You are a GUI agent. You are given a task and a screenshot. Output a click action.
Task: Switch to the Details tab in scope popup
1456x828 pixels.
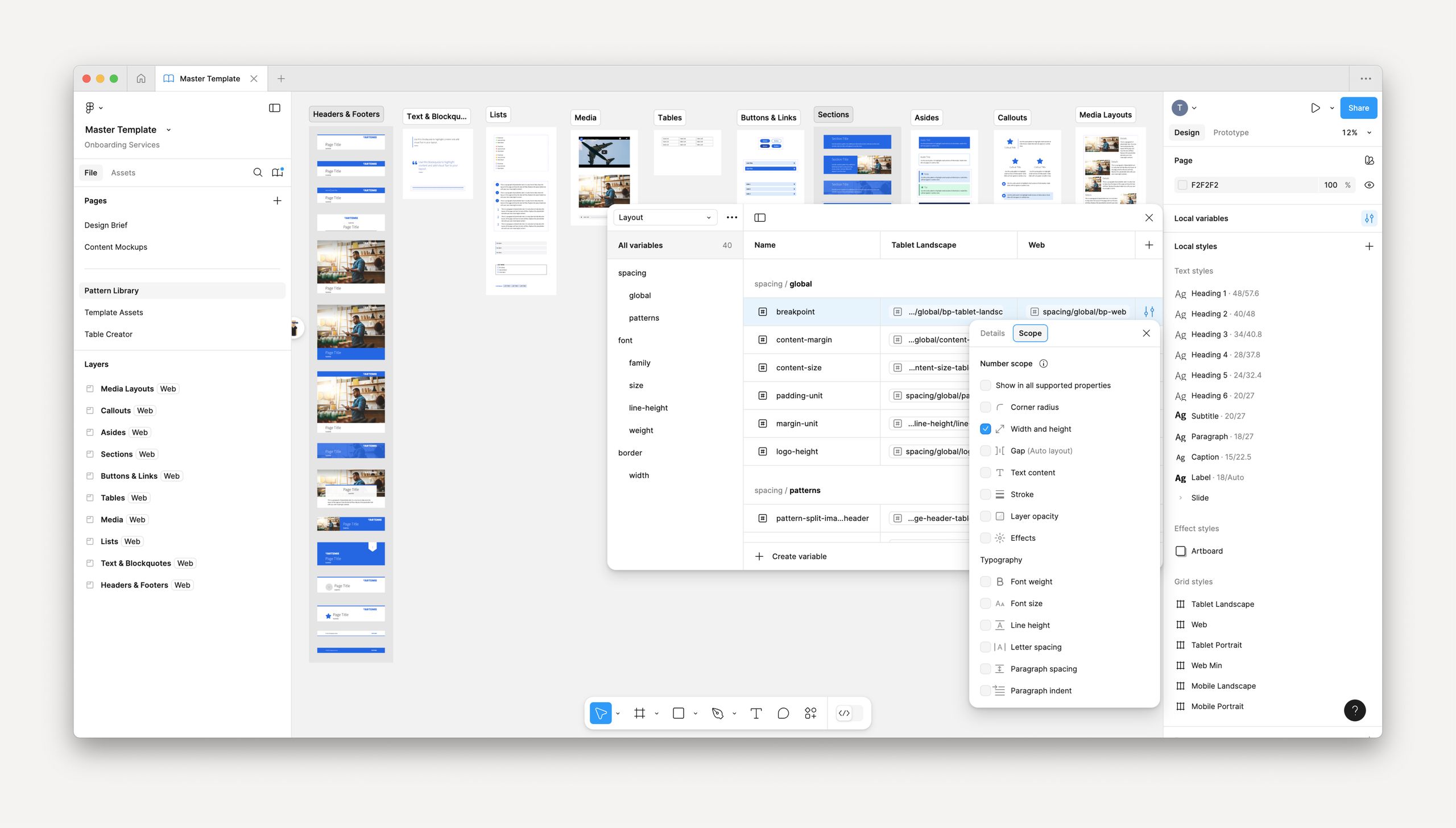tap(992, 333)
